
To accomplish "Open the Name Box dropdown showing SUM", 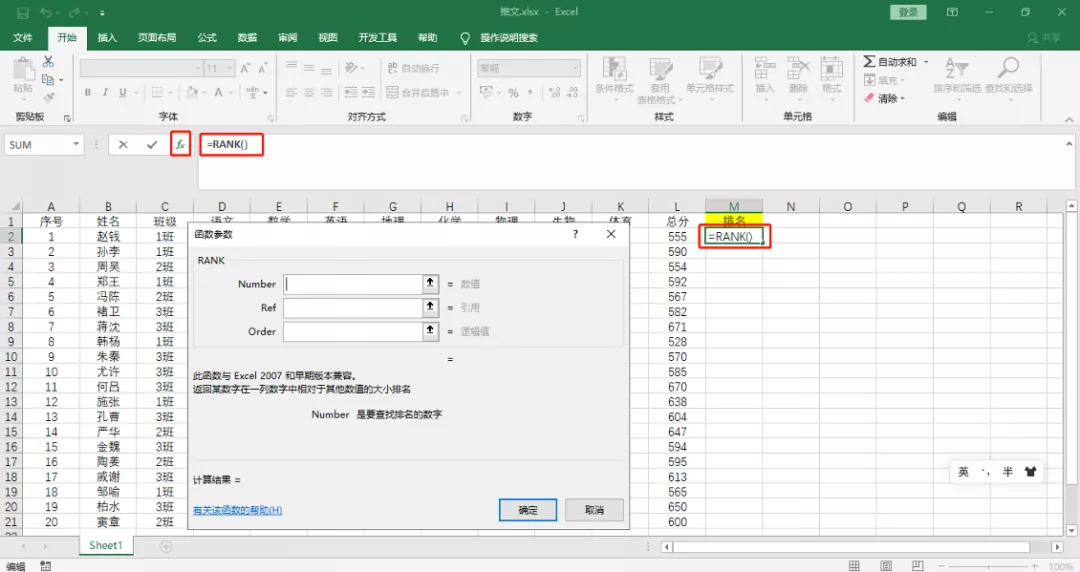I will point(76,145).
